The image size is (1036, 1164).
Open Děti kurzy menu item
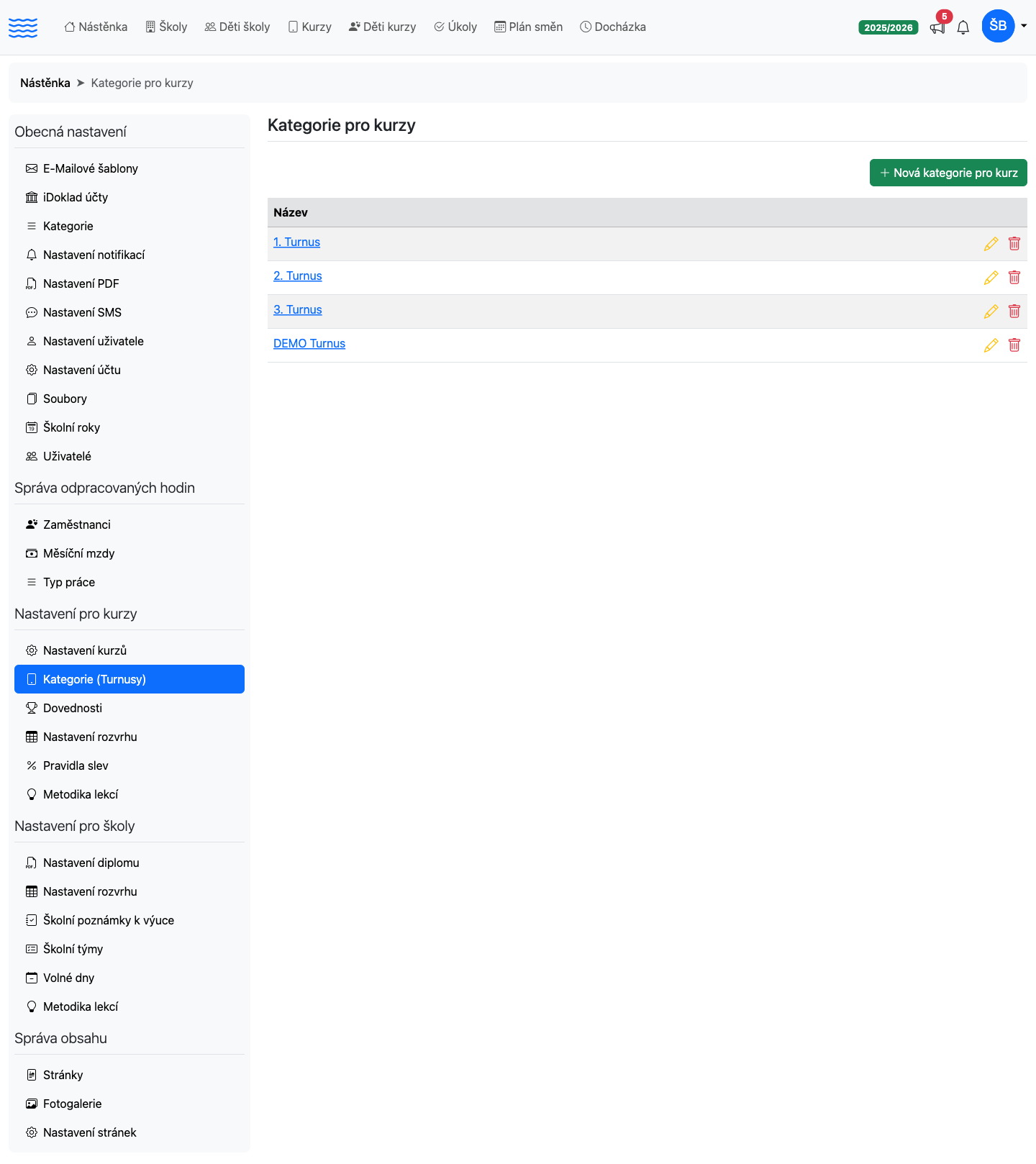point(383,27)
